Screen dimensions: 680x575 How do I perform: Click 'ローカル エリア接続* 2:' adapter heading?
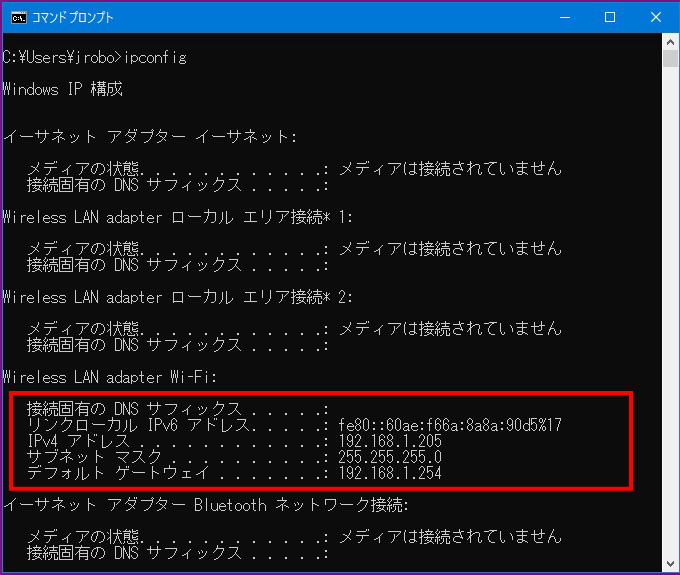pyautogui.click(x=177, y=297)
